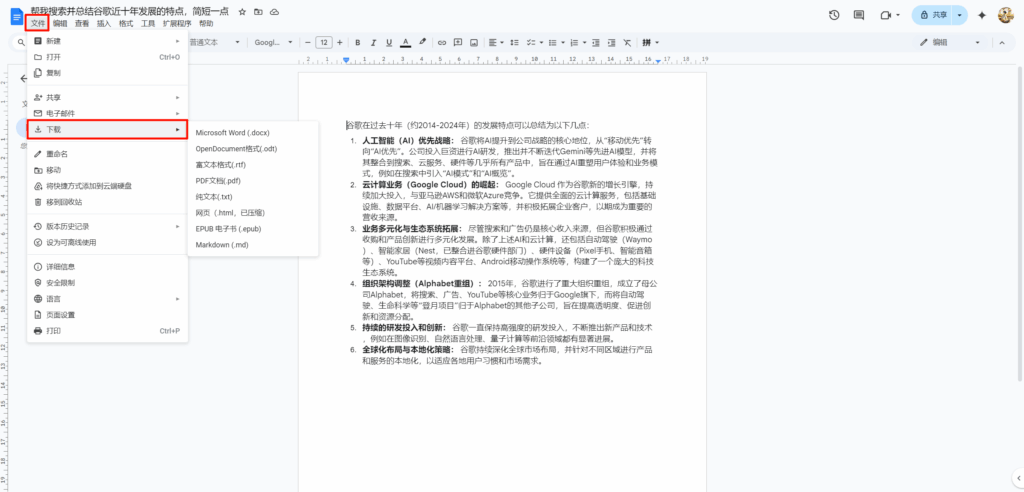Click the line spacing icon

(515, 42)
